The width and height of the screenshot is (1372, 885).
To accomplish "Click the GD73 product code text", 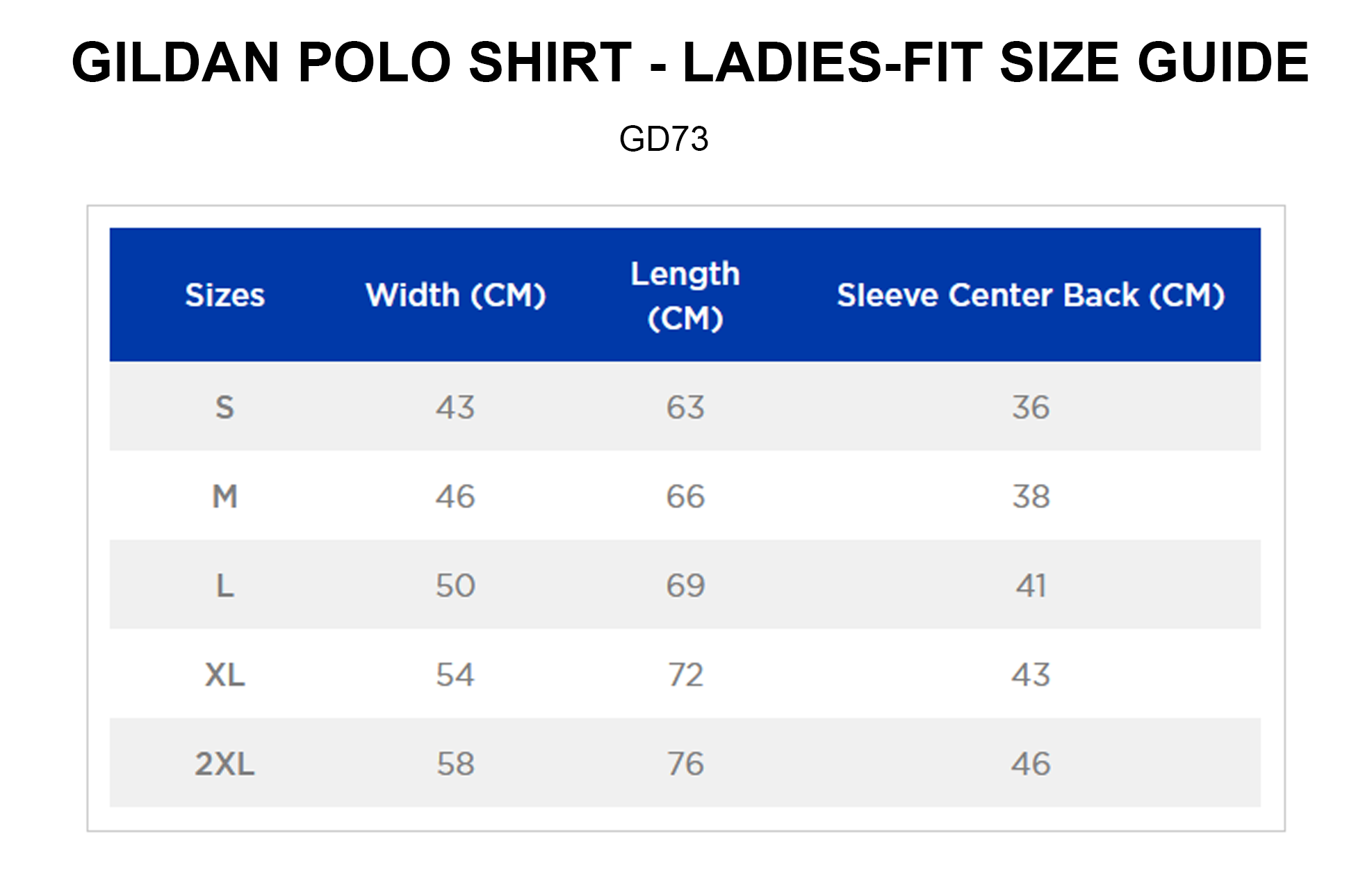I will tap(664, 138).
